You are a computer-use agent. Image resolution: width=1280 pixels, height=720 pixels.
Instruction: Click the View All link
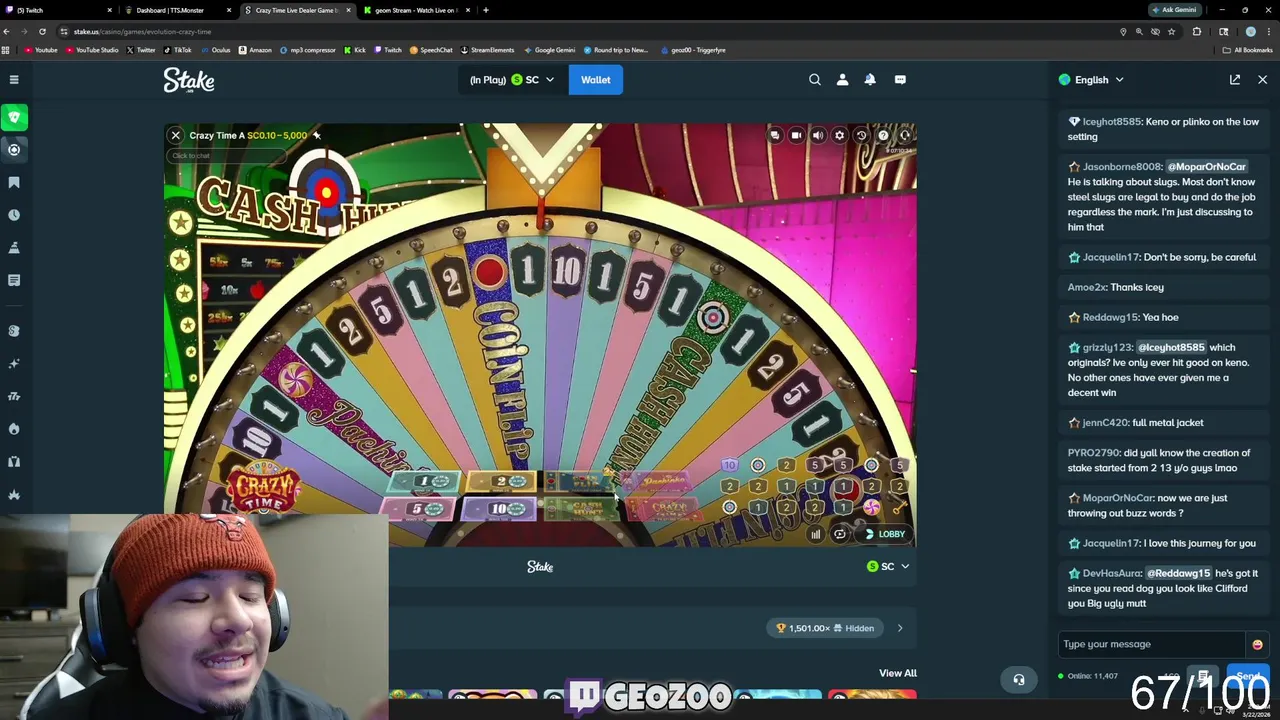click(x=897, y=673)
